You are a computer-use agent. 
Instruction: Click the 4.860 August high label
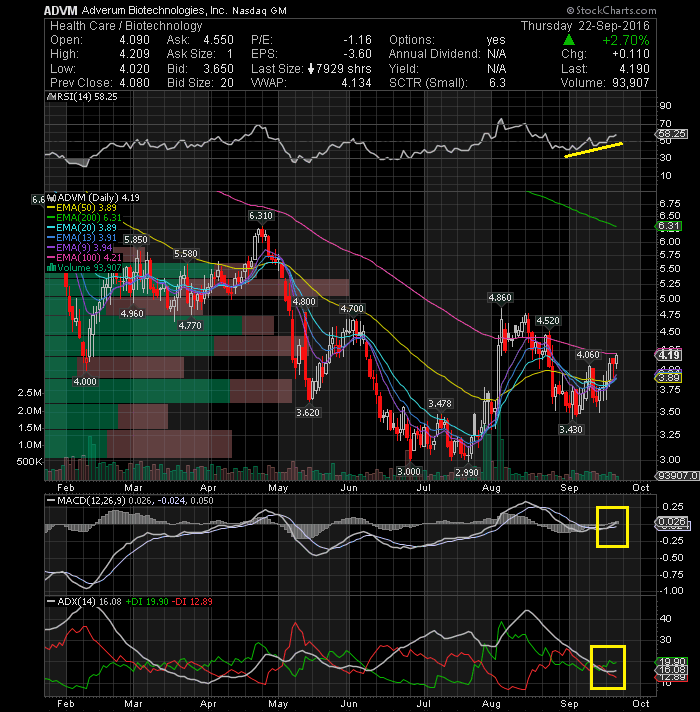[x=499, y=297]
